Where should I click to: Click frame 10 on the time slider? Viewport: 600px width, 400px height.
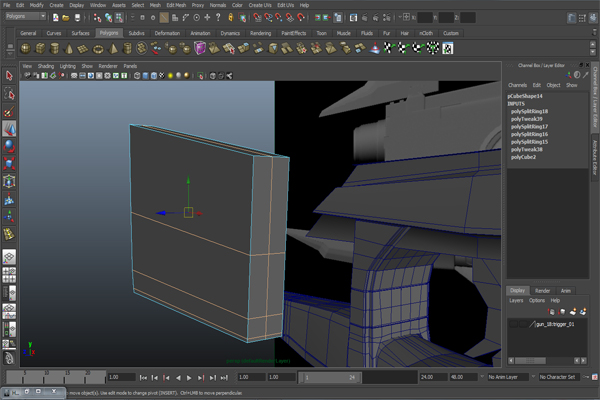tap(46, 377)
